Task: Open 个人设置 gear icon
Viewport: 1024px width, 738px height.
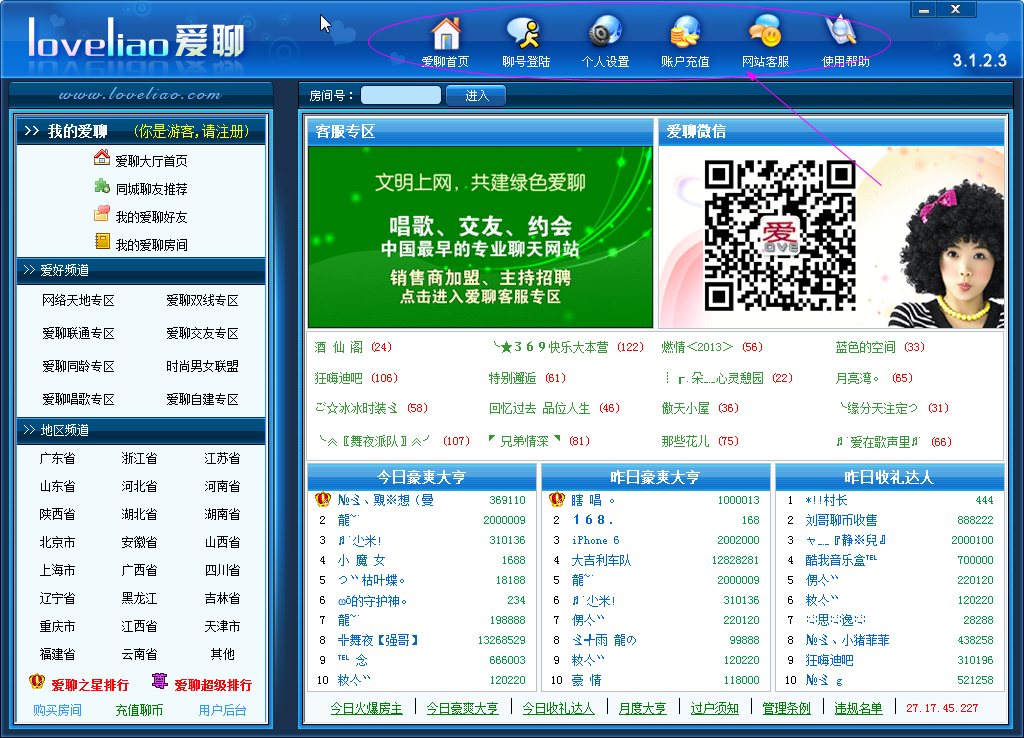Action: click(605, 33)
